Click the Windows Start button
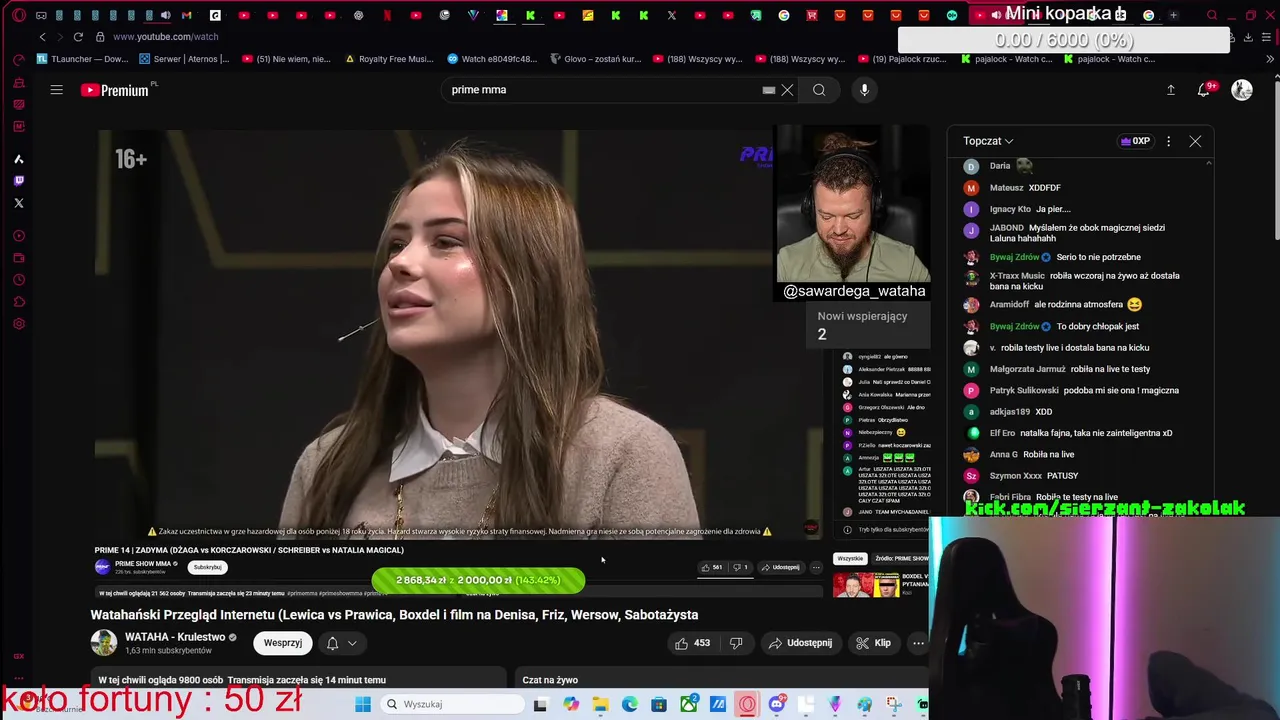 [363, 704]
